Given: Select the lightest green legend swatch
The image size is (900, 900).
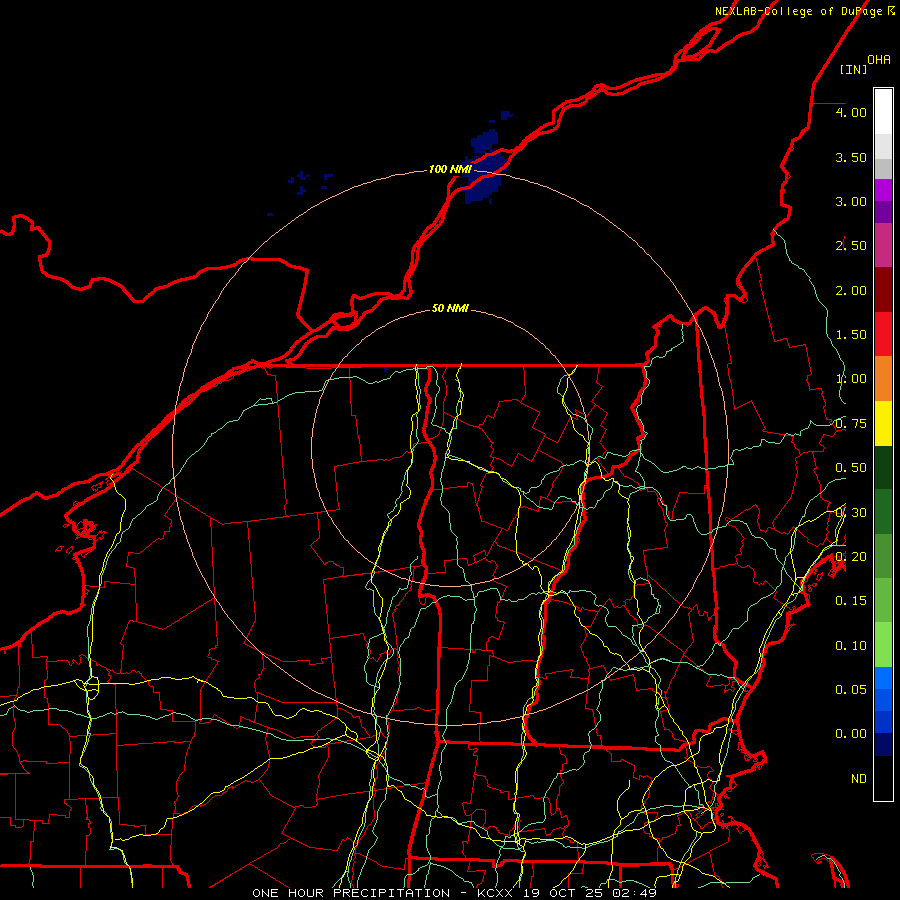Looking at the screenshot, I should click(883, 645).
